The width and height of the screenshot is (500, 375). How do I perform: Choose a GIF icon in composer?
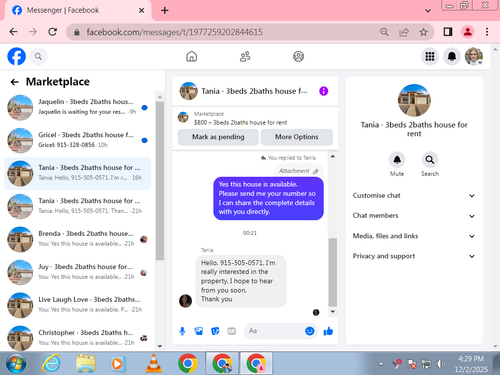click(x=231, y=331)
